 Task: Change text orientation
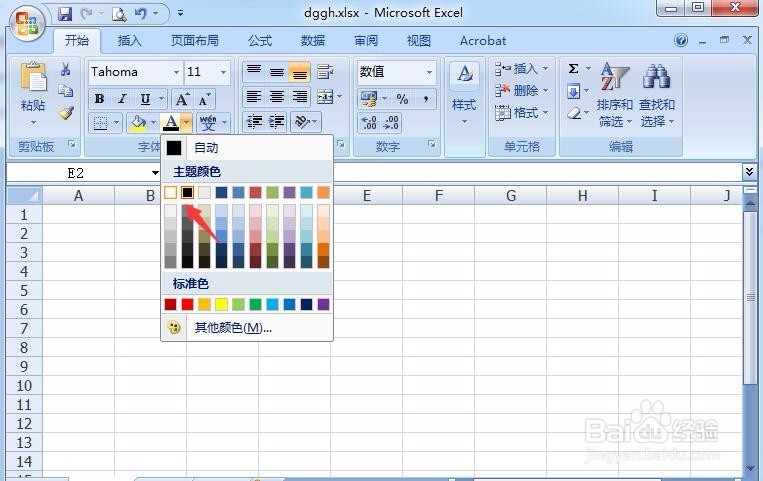coord(303,122)
